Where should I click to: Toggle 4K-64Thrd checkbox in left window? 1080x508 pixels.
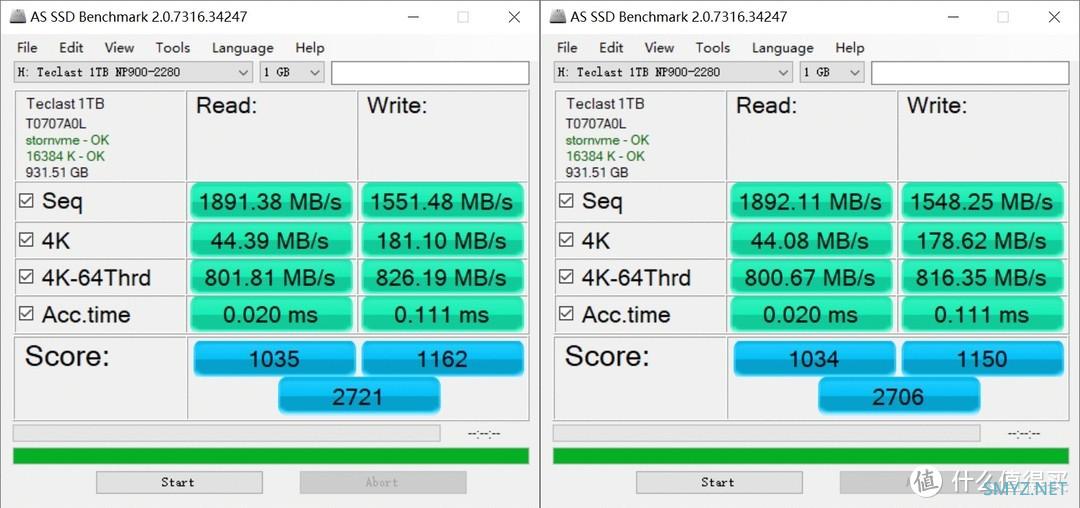[26, 277]
